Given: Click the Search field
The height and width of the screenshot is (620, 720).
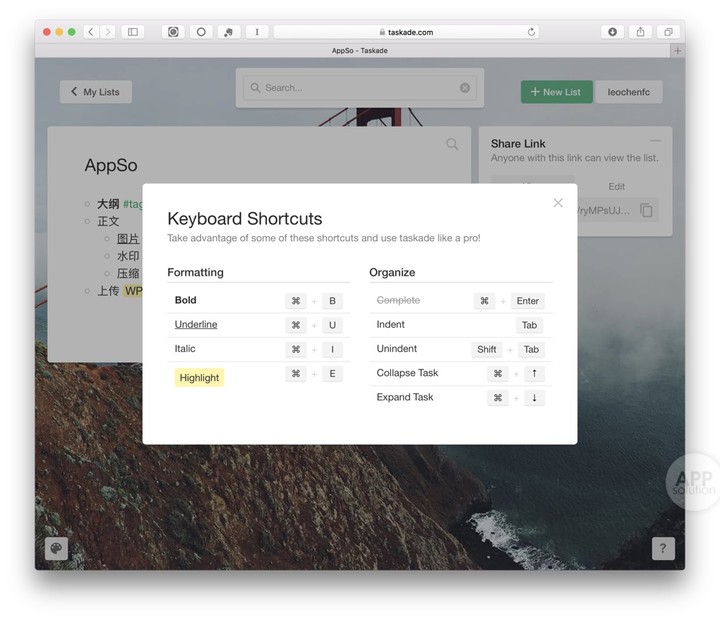Looking at the screenshot, I should click(360, 88).
